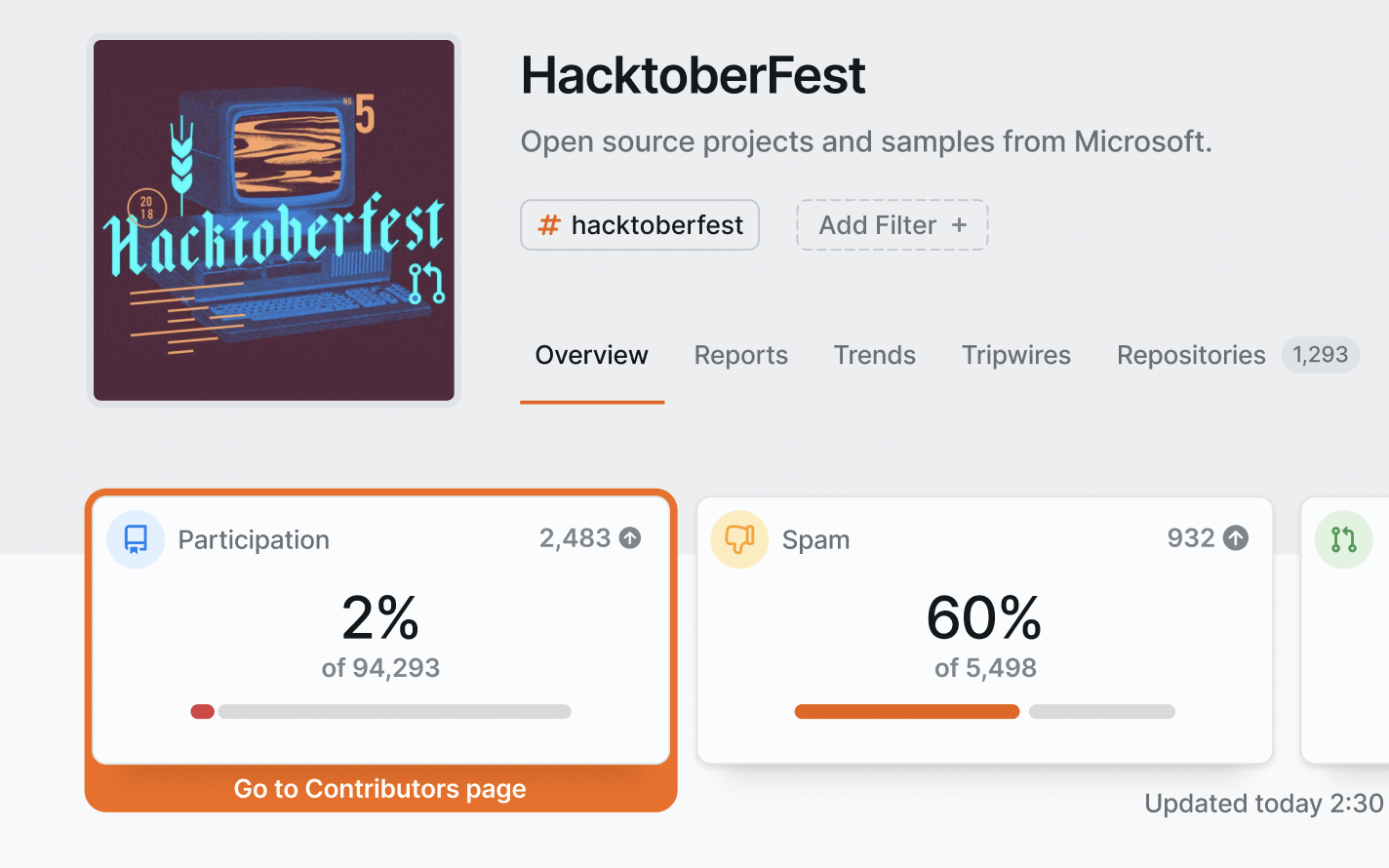This screenshot has width=1389, height=868.
Task: Click the upward arrow beside 932
Action: [x=1237, y=537]
